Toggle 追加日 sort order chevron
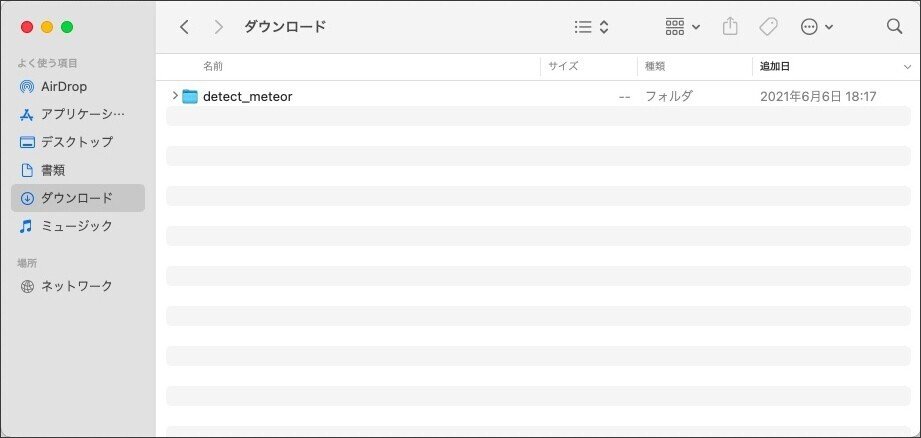 [906, 67]
